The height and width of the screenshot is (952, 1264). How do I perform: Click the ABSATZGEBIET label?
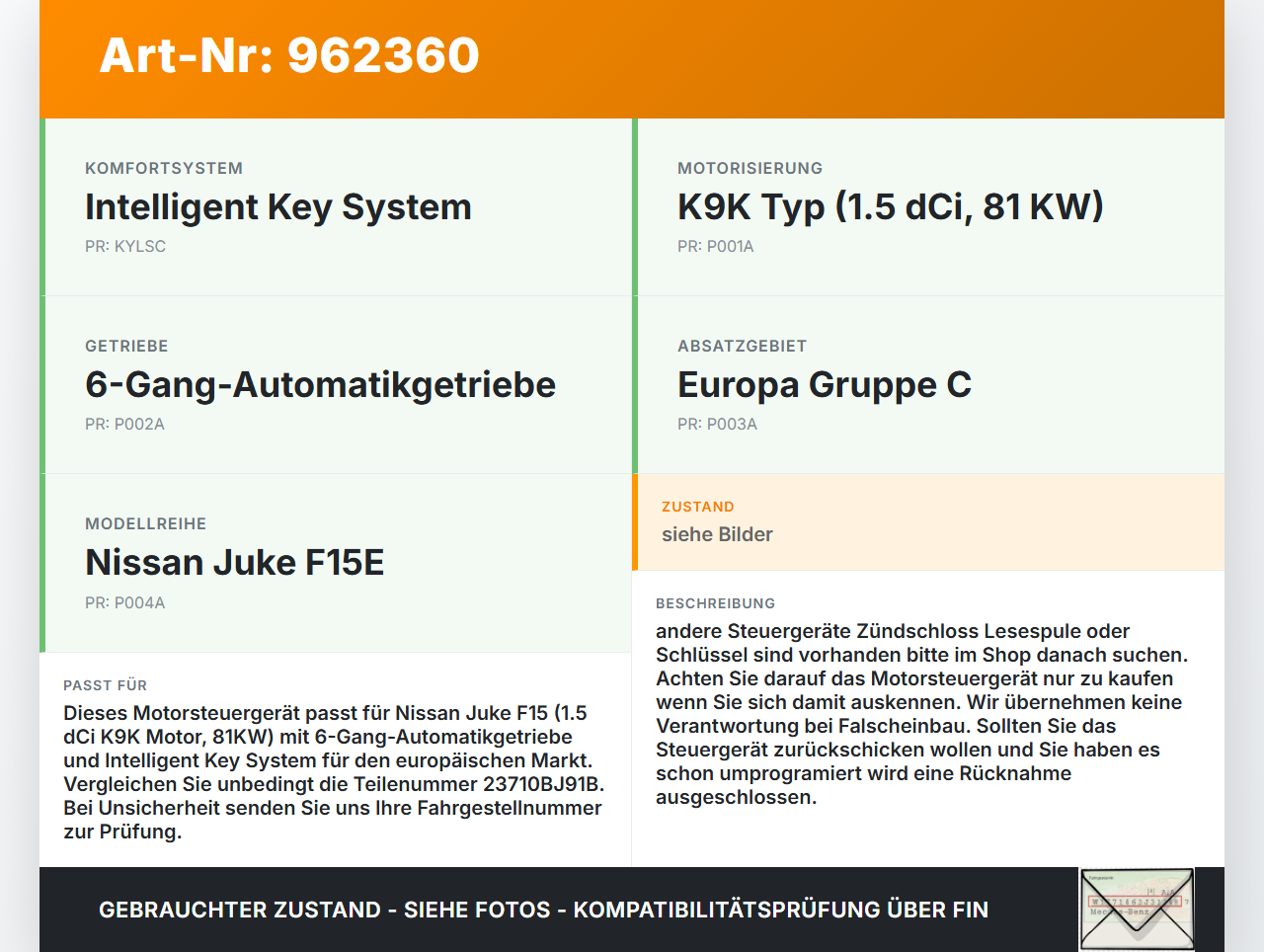[742, 346]
